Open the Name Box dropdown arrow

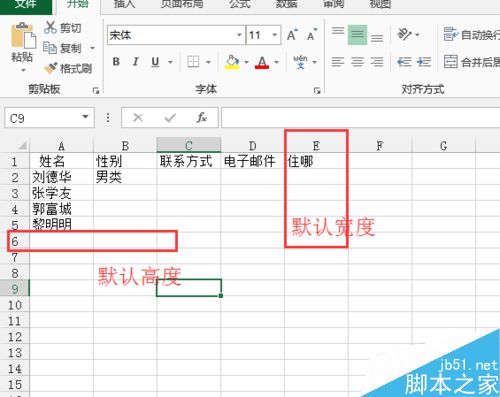(x=85, y=117)
